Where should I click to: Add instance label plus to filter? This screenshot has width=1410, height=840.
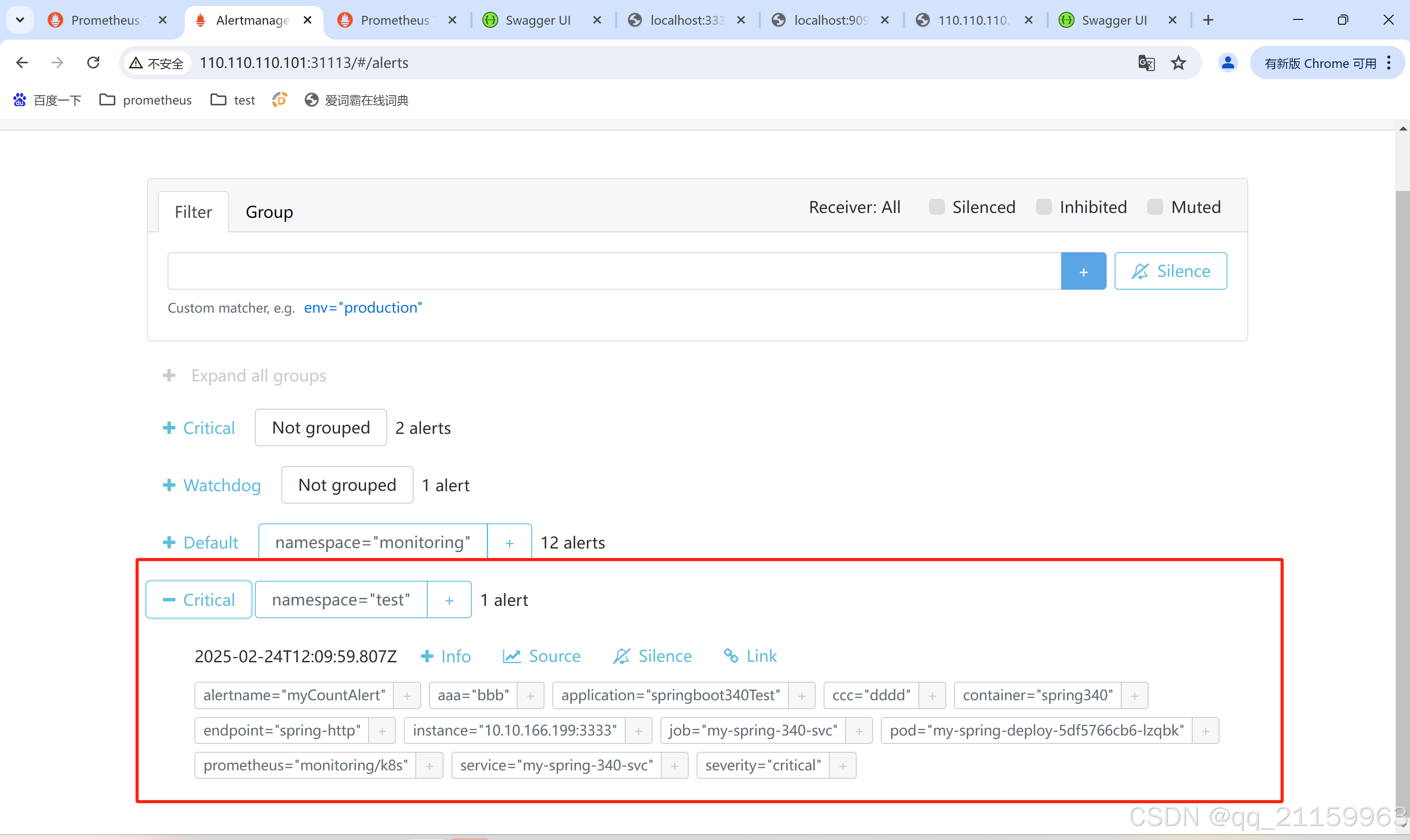[x=638, y=731]
